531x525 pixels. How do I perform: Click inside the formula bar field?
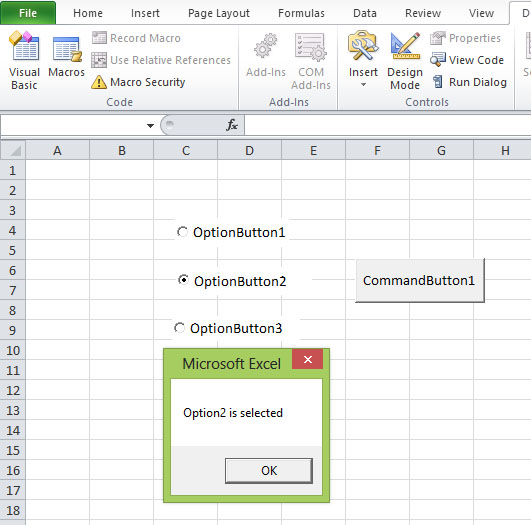(387, 125)
